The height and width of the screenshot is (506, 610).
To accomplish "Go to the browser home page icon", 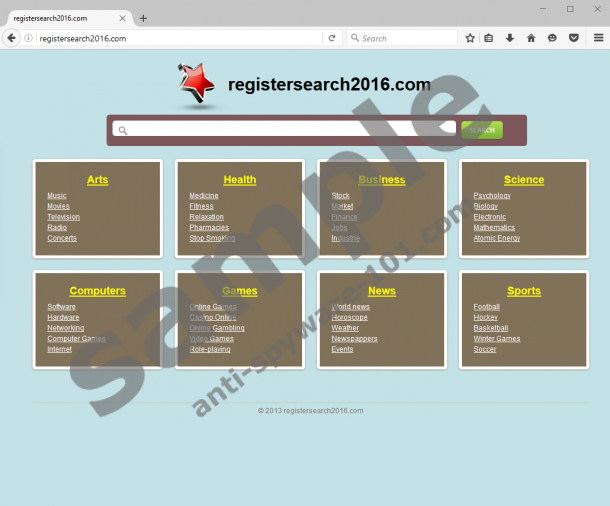I will [x=531, y=38].
